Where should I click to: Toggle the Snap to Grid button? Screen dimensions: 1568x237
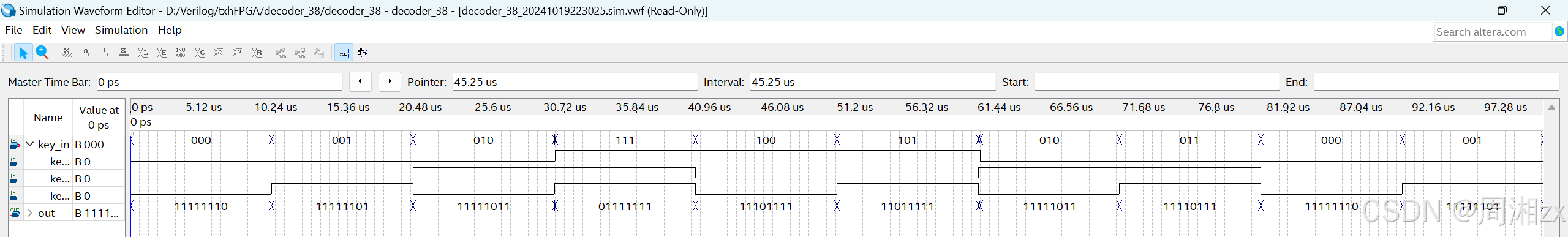coord(363,53)
